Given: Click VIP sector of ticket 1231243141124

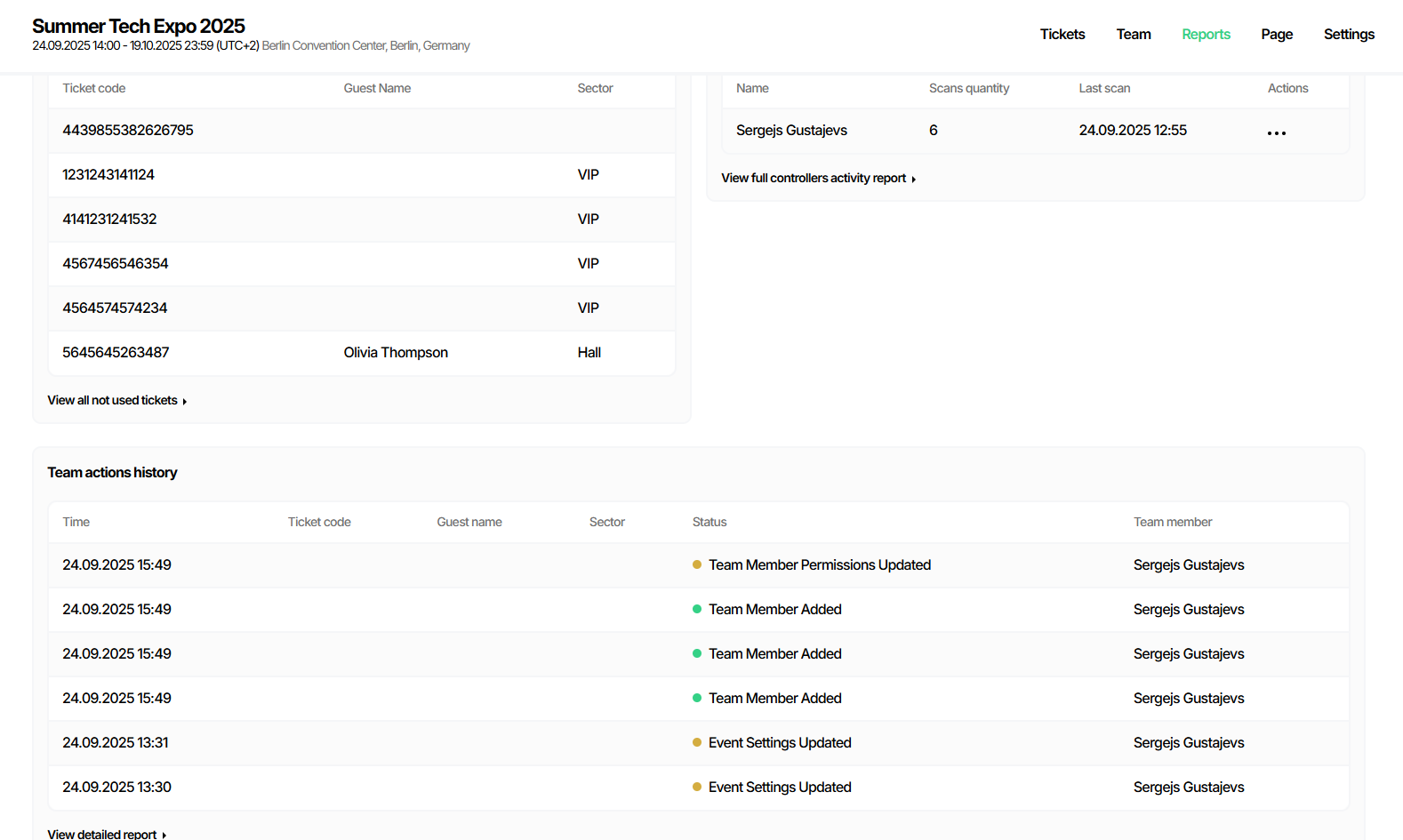Looking at the screenshot, I should [588, 174].
